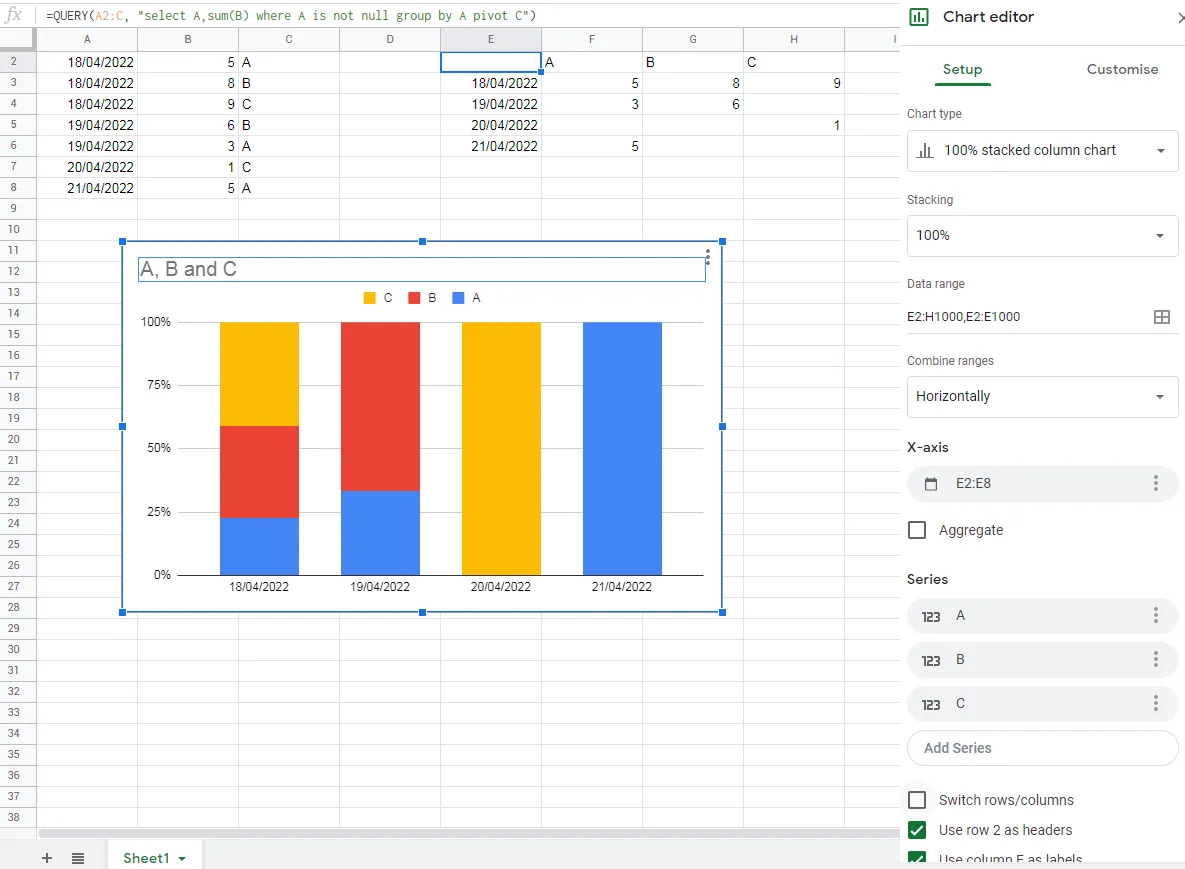This screenshot has width=1185, height=869.
Task: Open the all sheets list icon
Action: click(78, 858)
